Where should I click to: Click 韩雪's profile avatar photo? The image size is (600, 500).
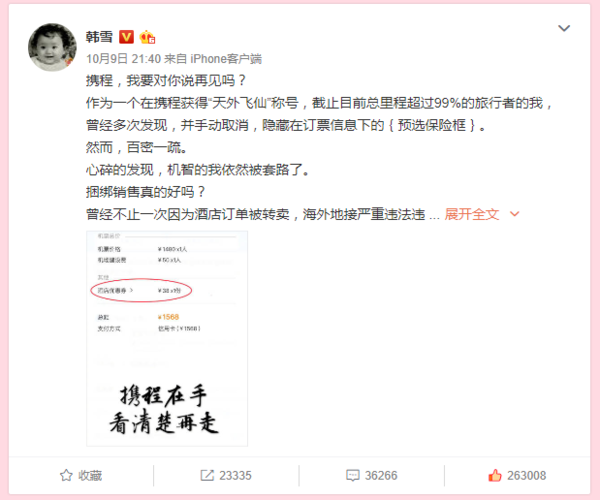point(52,47)
